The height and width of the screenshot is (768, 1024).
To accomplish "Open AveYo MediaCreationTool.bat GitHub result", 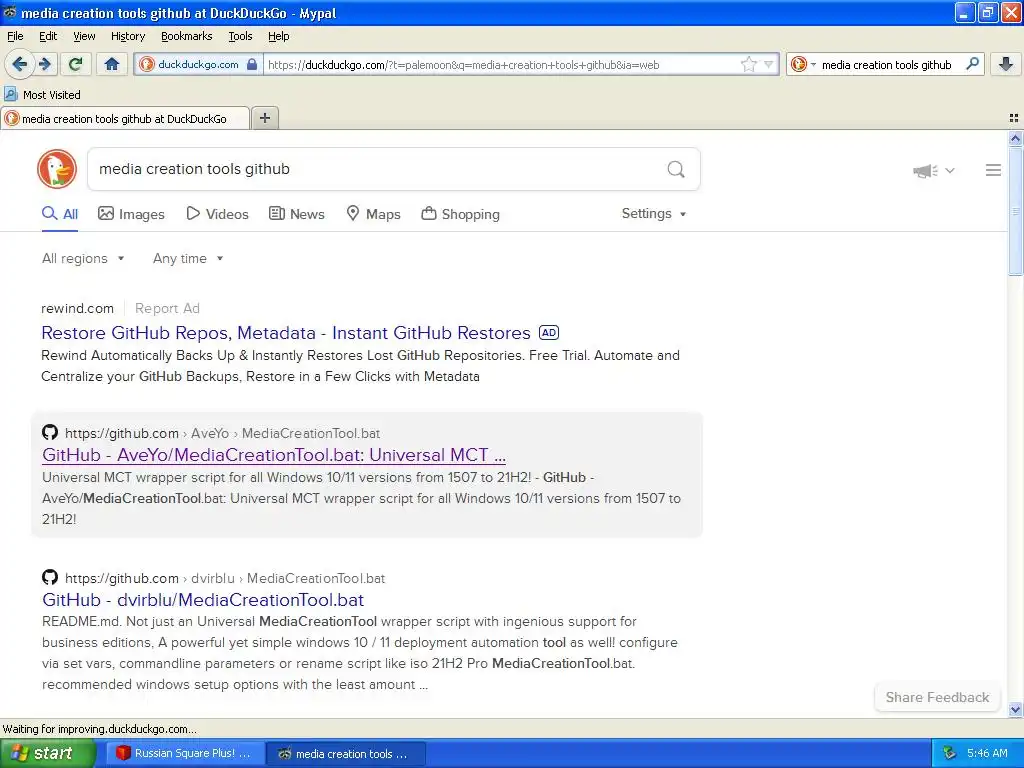I will point(274,455).
